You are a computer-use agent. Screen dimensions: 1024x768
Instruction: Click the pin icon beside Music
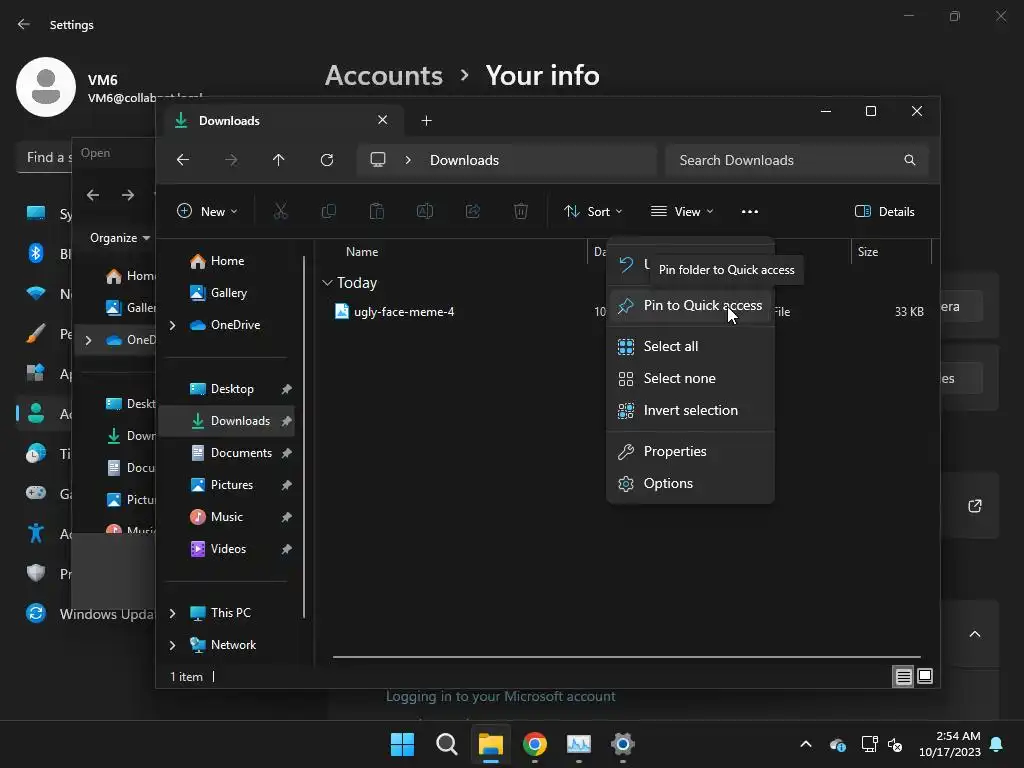pos(286,517)
